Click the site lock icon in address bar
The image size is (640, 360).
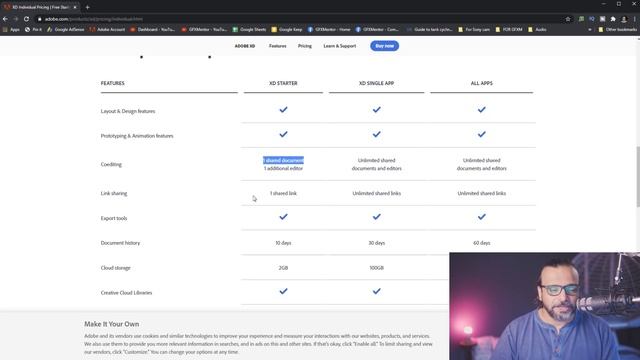coord(40,19)
